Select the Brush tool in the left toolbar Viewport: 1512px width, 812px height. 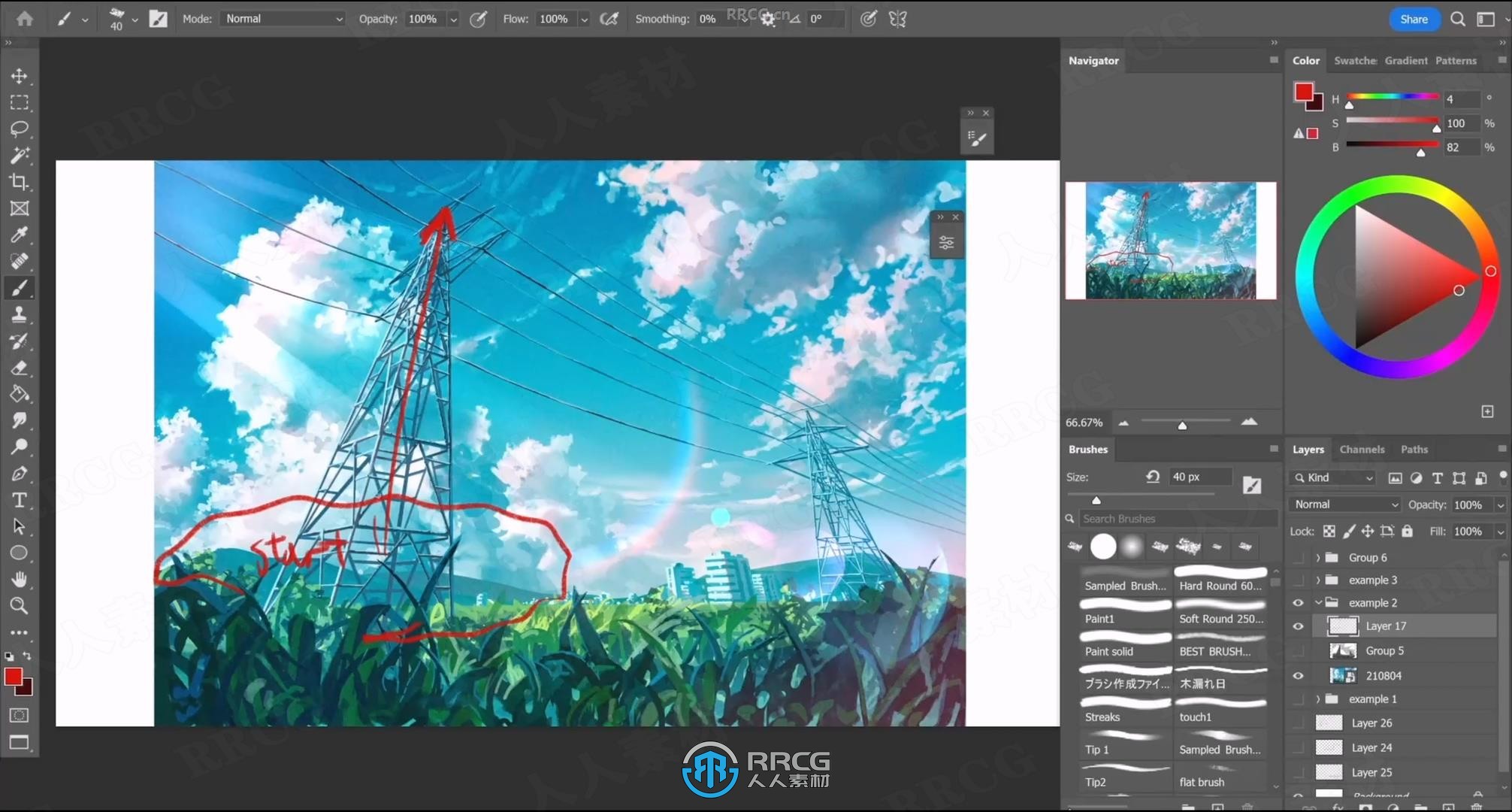(x=20, y=288)
